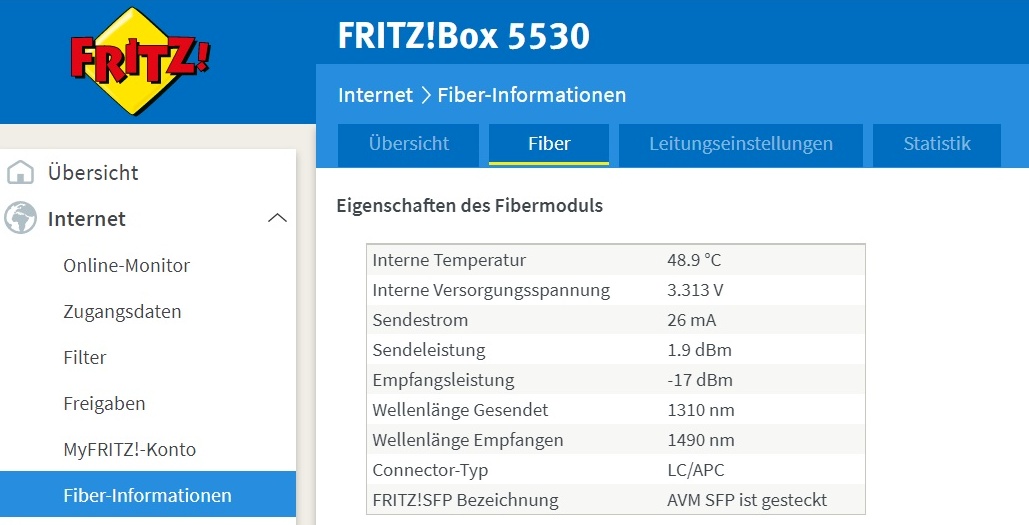The height and width of the screenshot is (525, 1029).
Task: Click the Empfangsleistung -17 dBm row
Action: click(616, 380)
